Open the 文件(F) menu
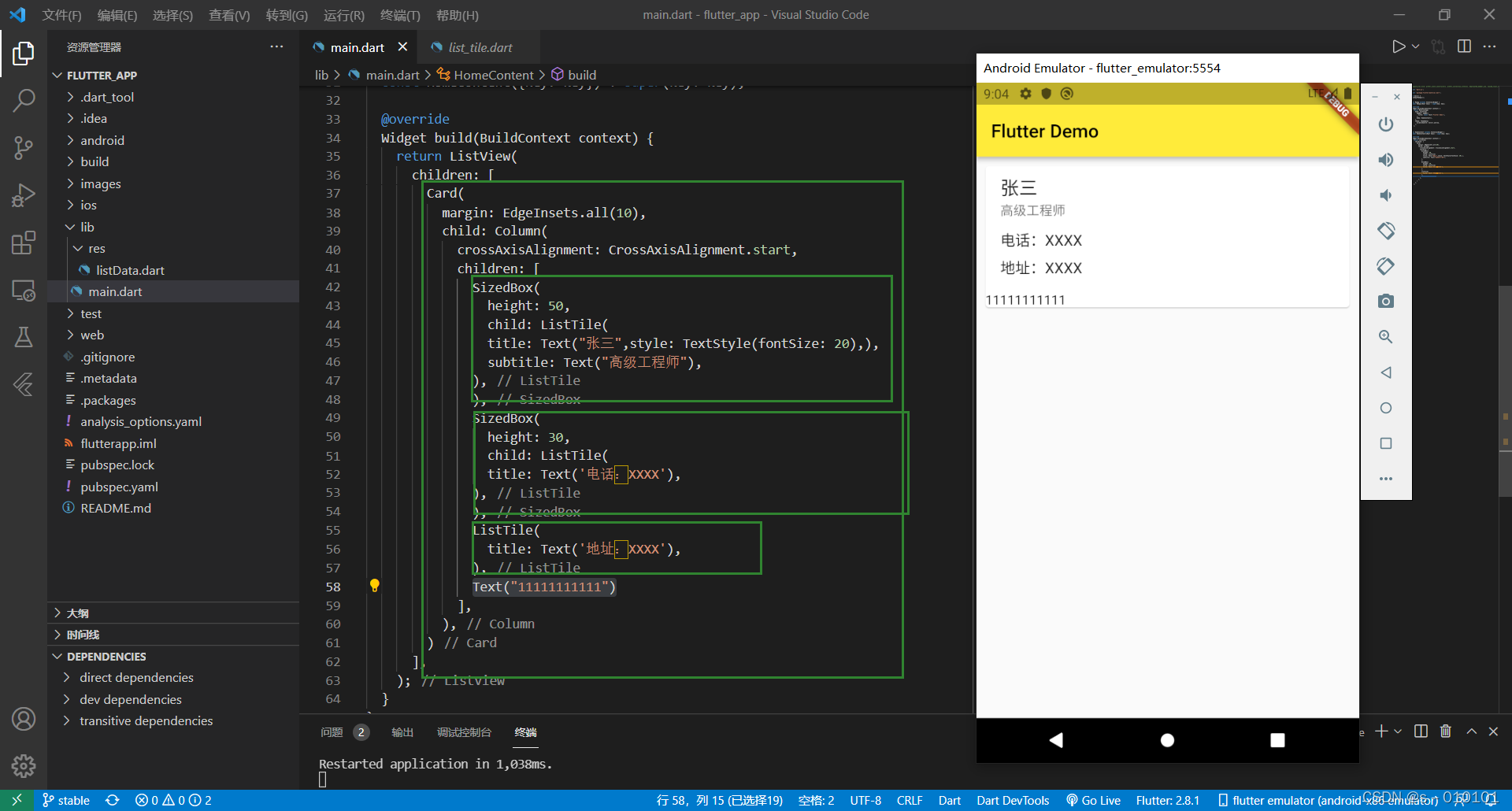This screenshot has height=811, width=1512. click(x=61, y=15)
